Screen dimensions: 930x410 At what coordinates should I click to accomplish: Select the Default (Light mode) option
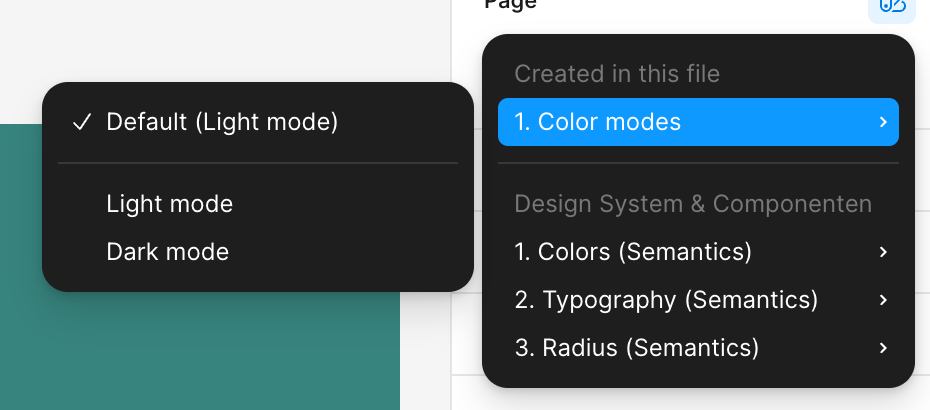[x=257, y=122]
